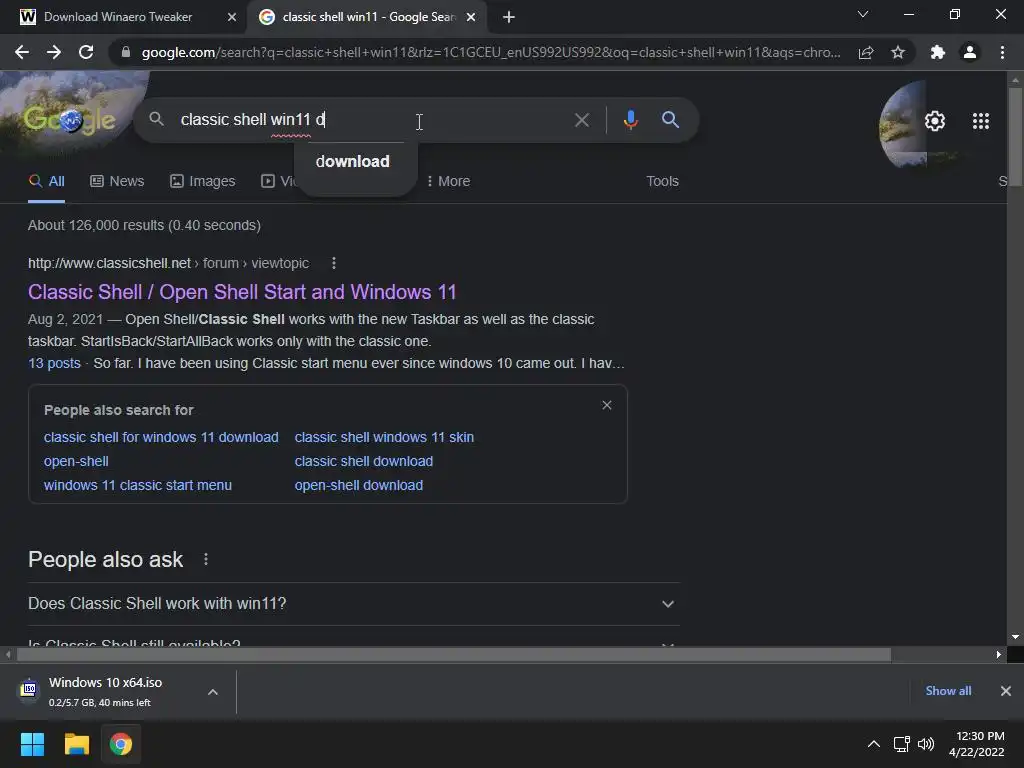This screenshot has height=768, width=1024.
Task: Open Google quick settings gear
Action: pos(935,121)
